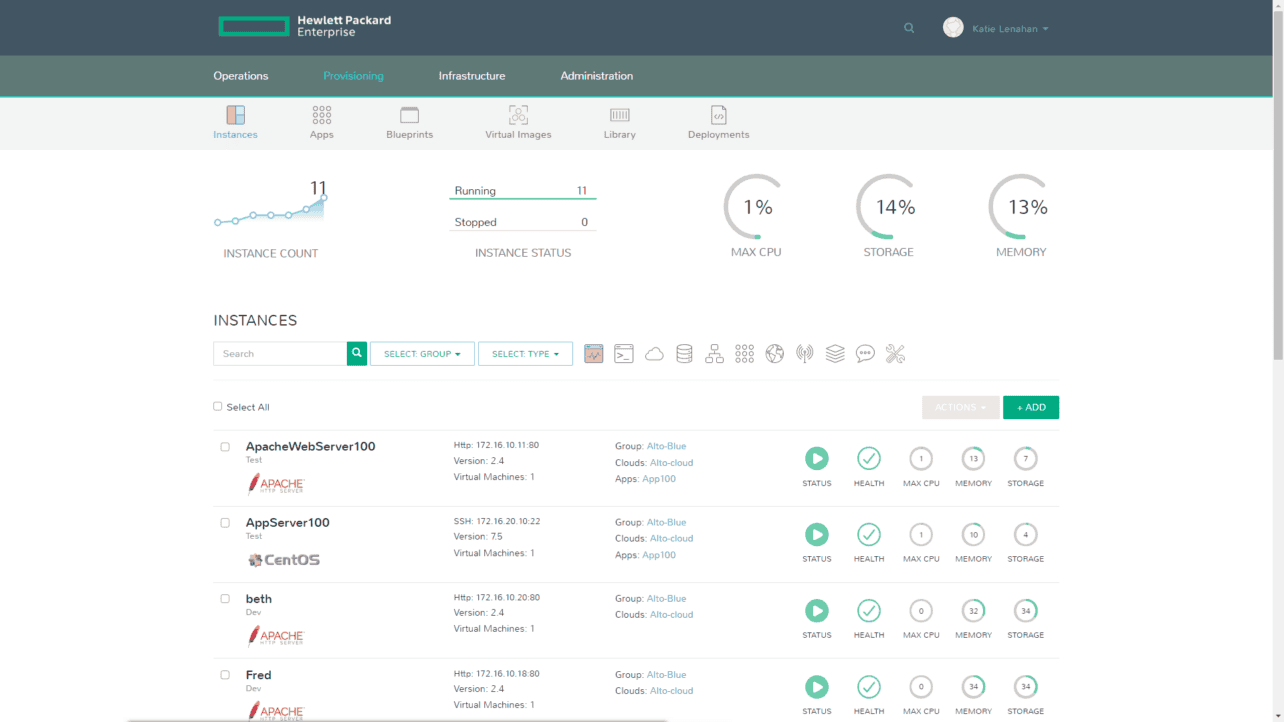This screenshot has width=1284, height=722.
Task: Open the Library icon
Action: pos(620,115)
